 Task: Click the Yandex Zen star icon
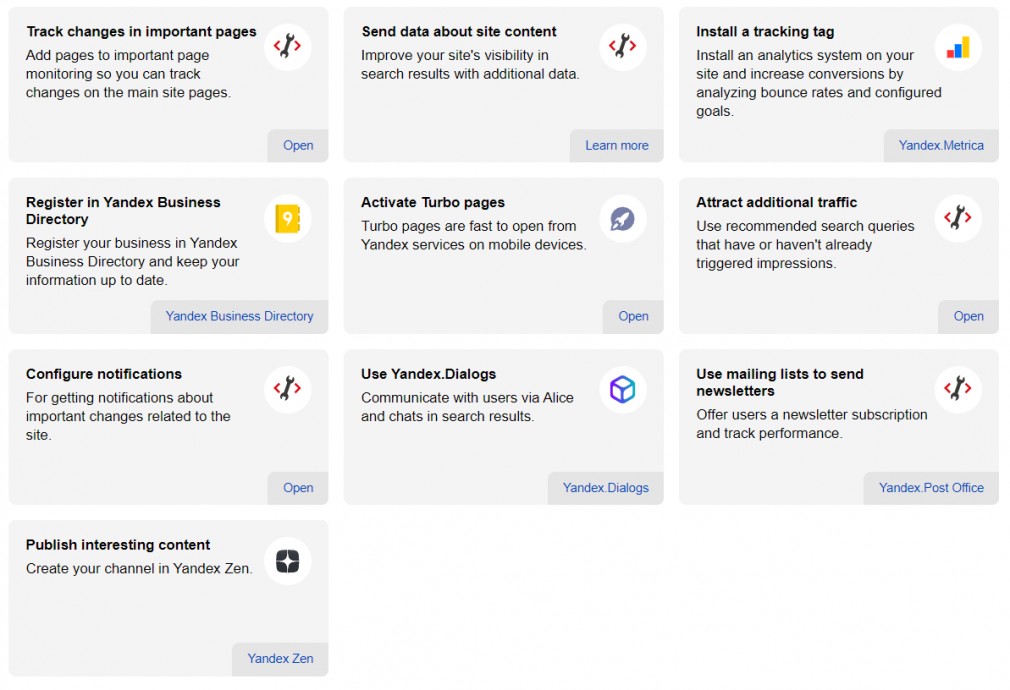coord(288,561)
